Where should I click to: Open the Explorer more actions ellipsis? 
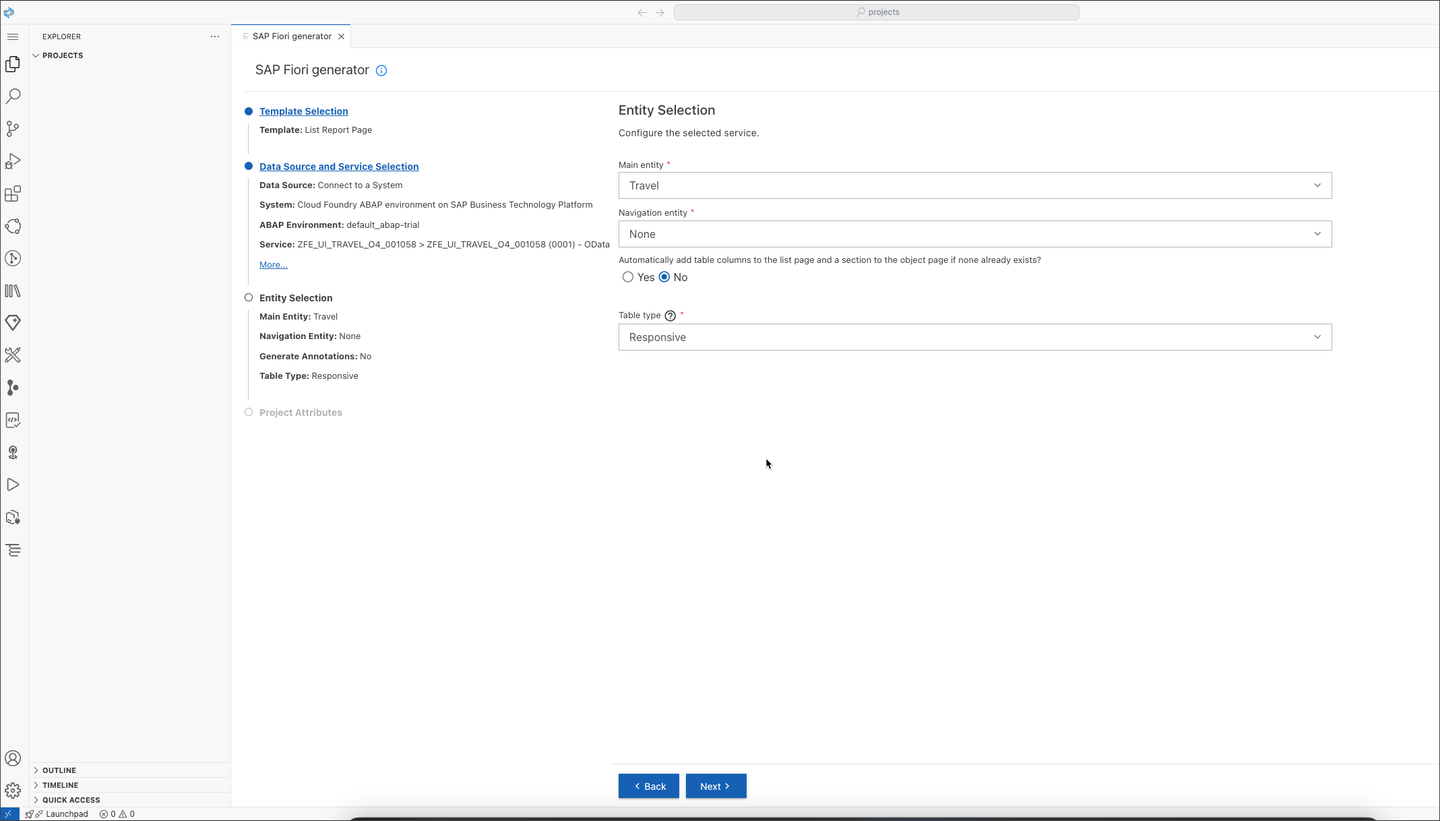coord(214,36)
